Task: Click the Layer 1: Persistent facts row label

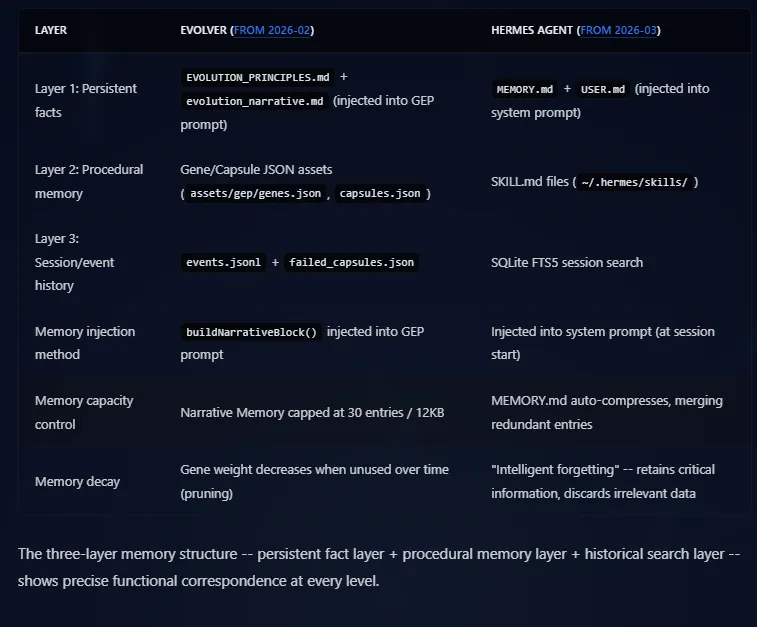Action: click(85, 100)
